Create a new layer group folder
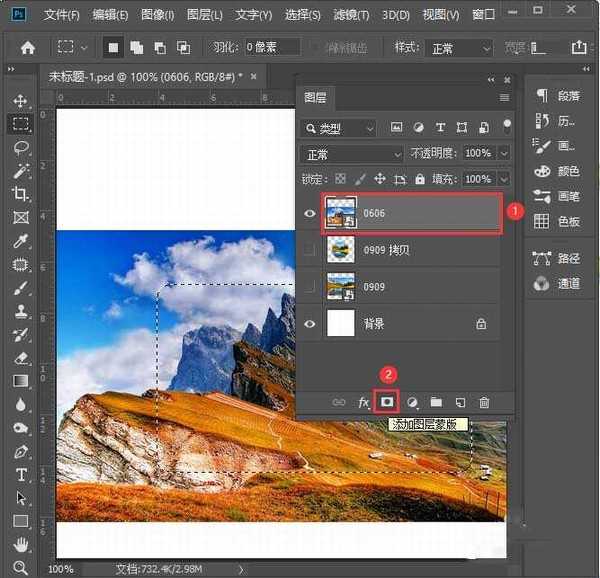The height and width of the screenshot is (578, 600). [x=436, y=401]
